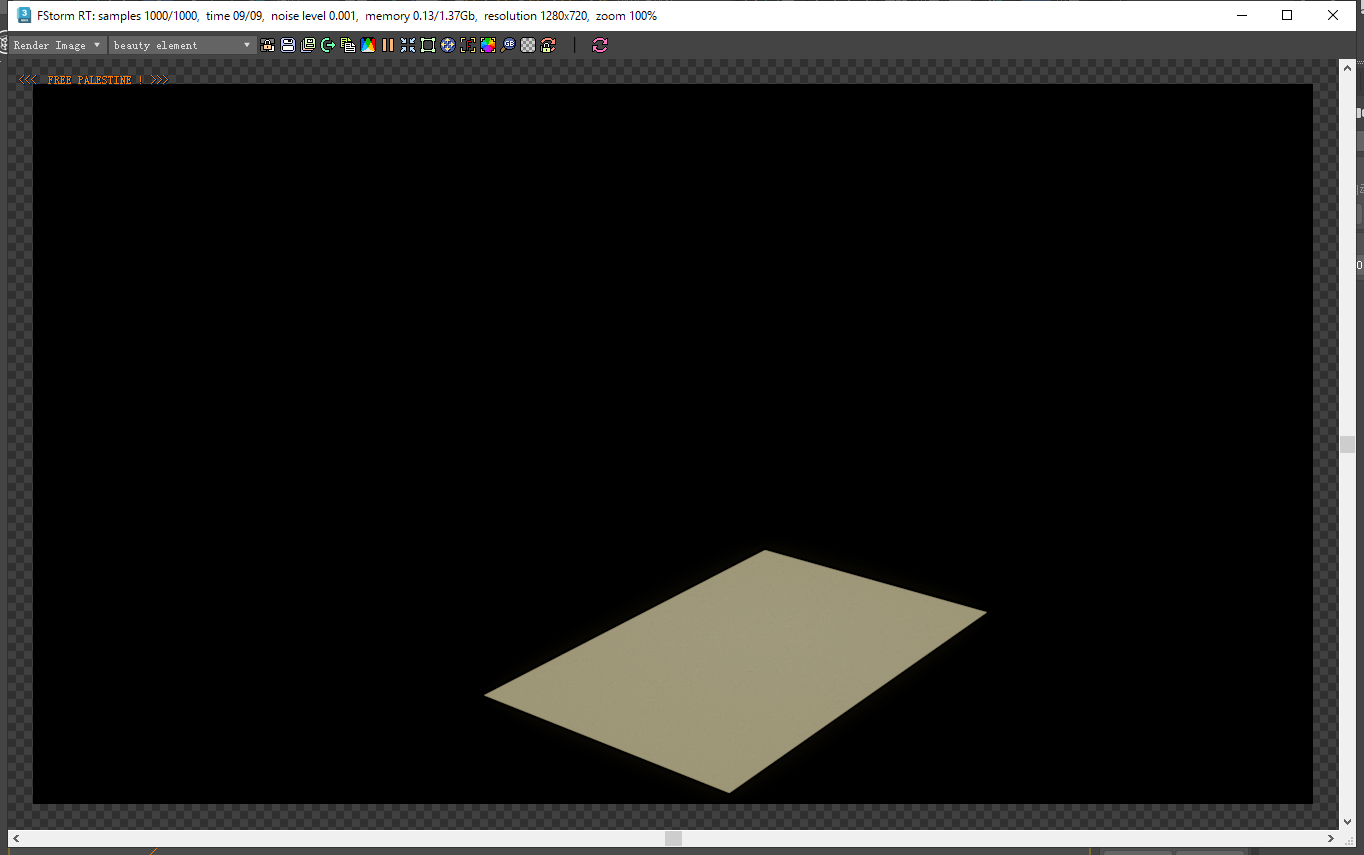Close the FStorm RT window
The image size is (1364, 855).
(x=1333, y=15)
